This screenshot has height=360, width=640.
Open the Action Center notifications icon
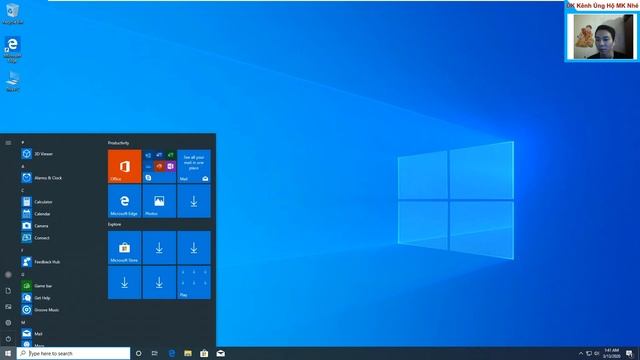click(629, 353)
